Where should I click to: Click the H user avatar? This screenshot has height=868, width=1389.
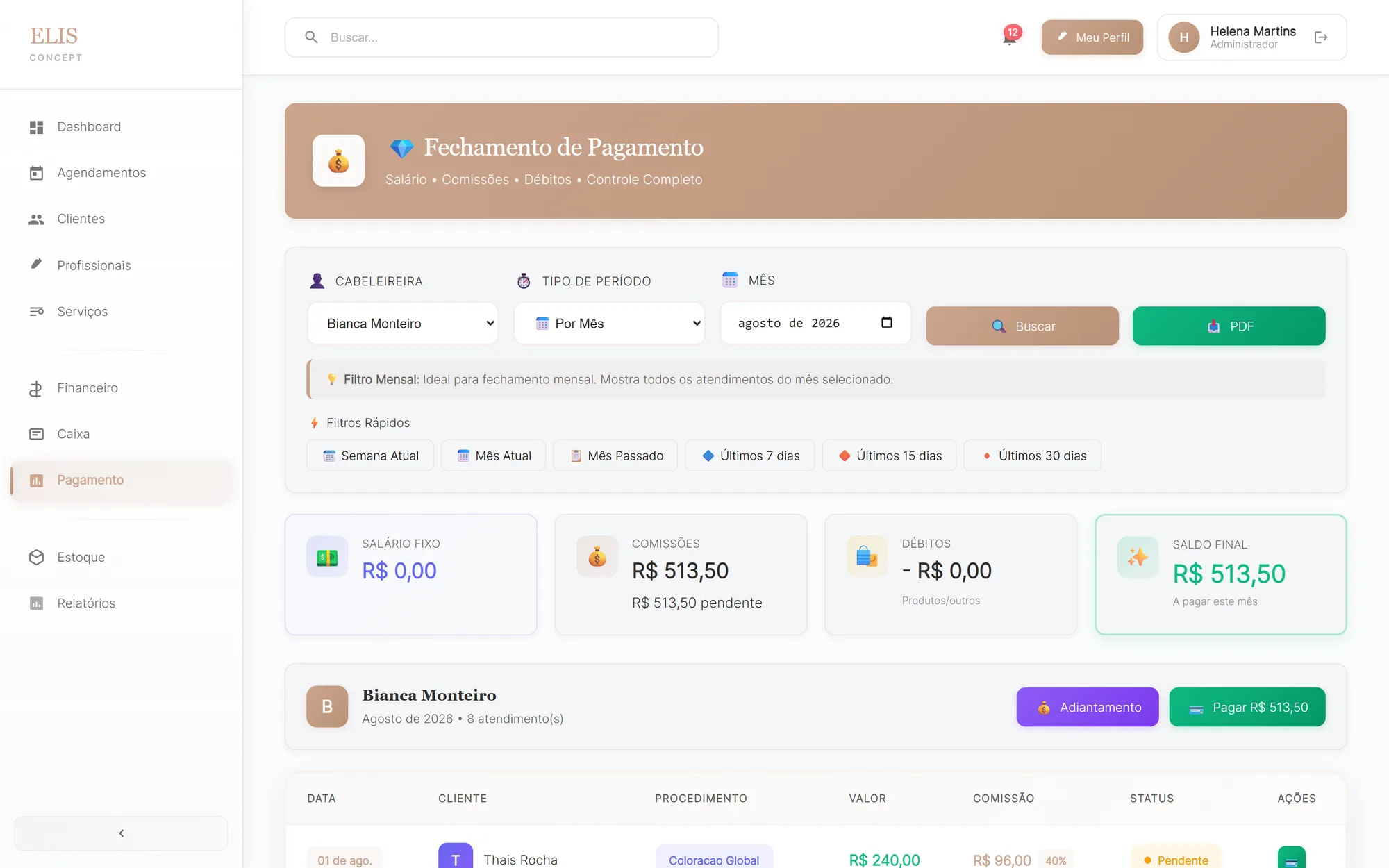[x=1184, y=37]
